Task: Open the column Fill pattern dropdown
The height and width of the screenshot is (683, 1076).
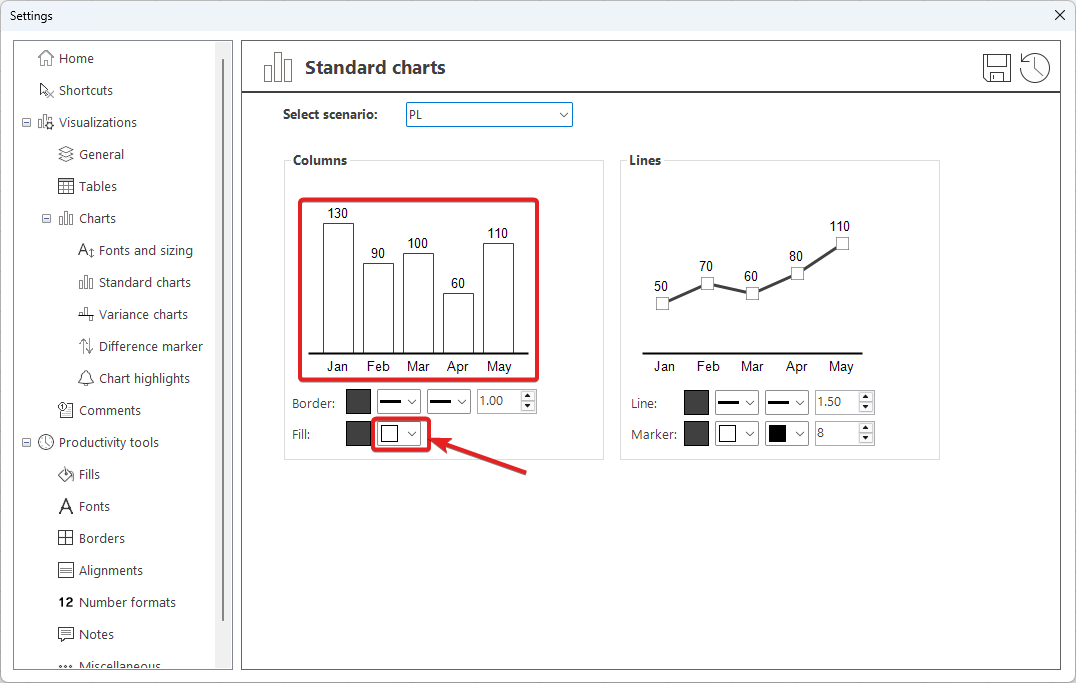Action: 400,434
